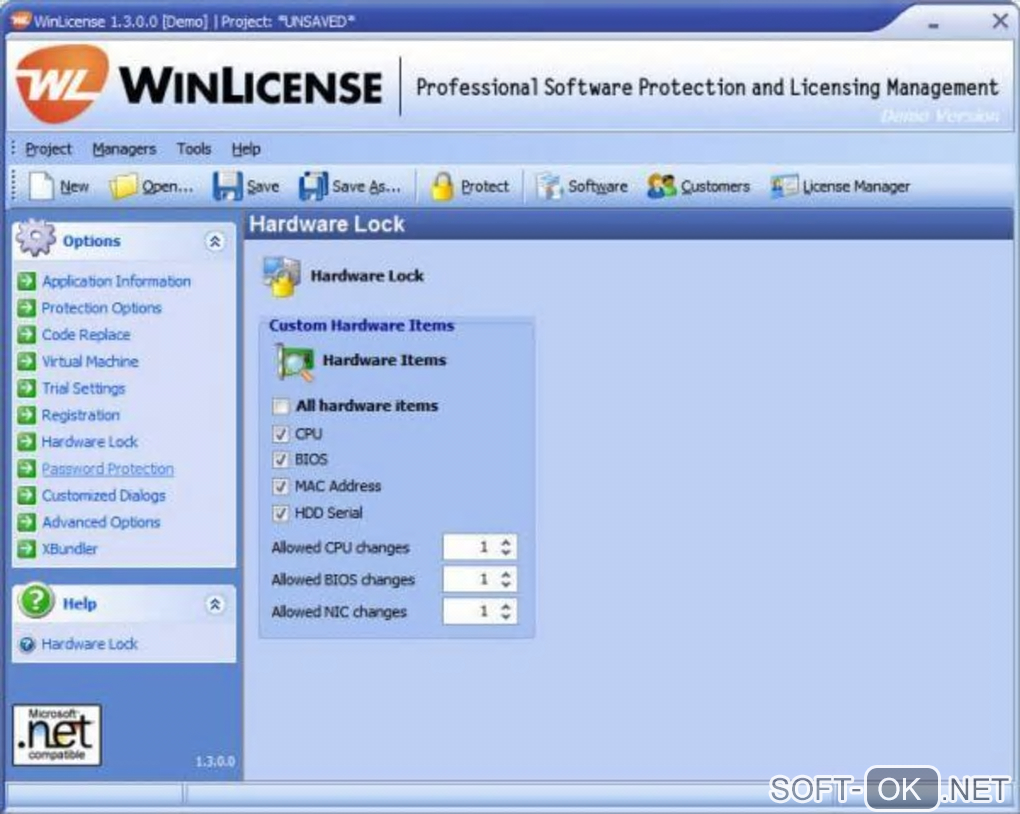This screenshot has height=814, width=1020.
Task: Click the Software manager icon
Action: click(549, 186)
